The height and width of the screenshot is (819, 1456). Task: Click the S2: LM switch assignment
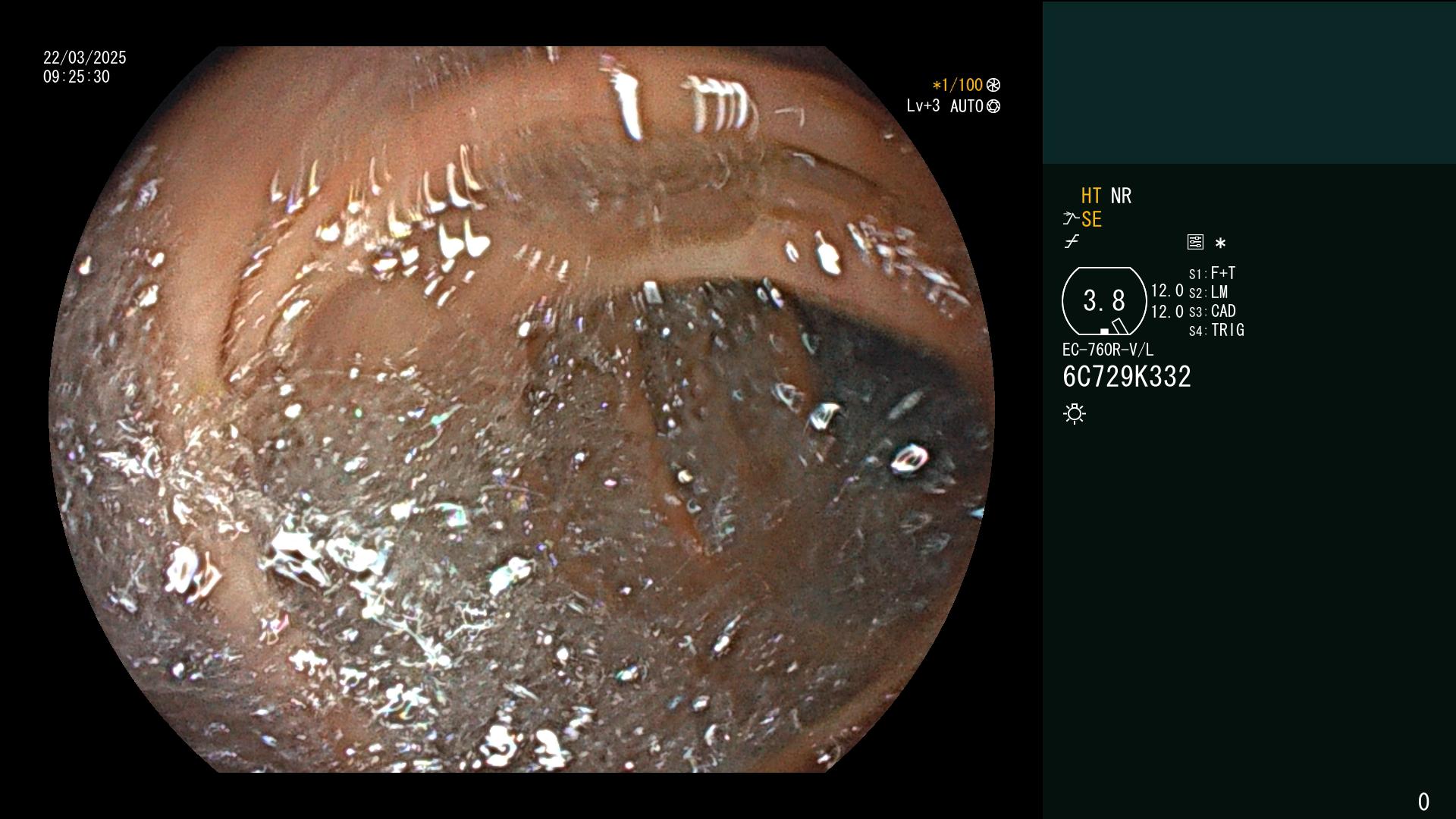coord(1208,292)
